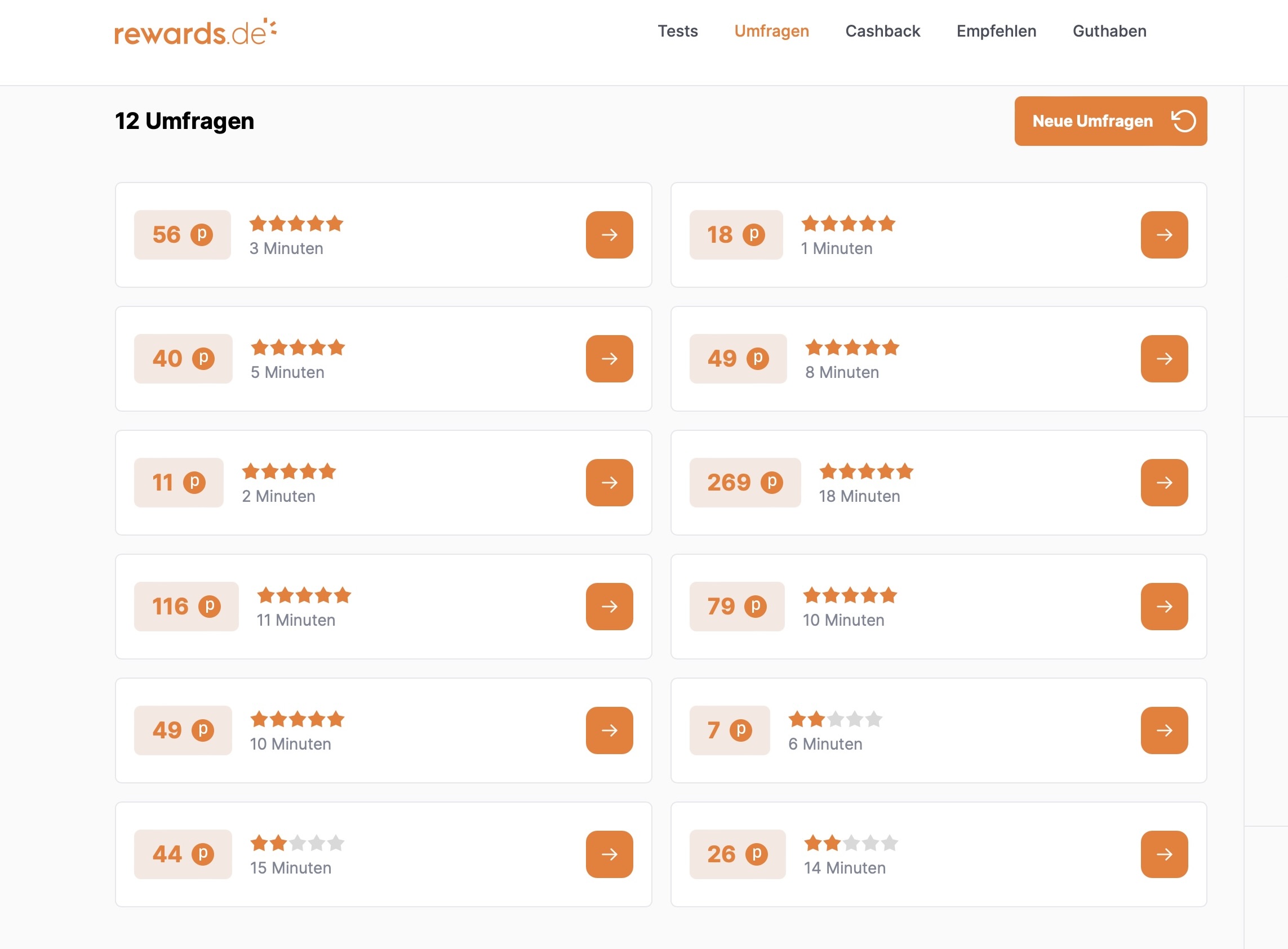Click the star rating of the 7 points survey
The height and width of the screenshot is (949, 1288).
[836, 719]
